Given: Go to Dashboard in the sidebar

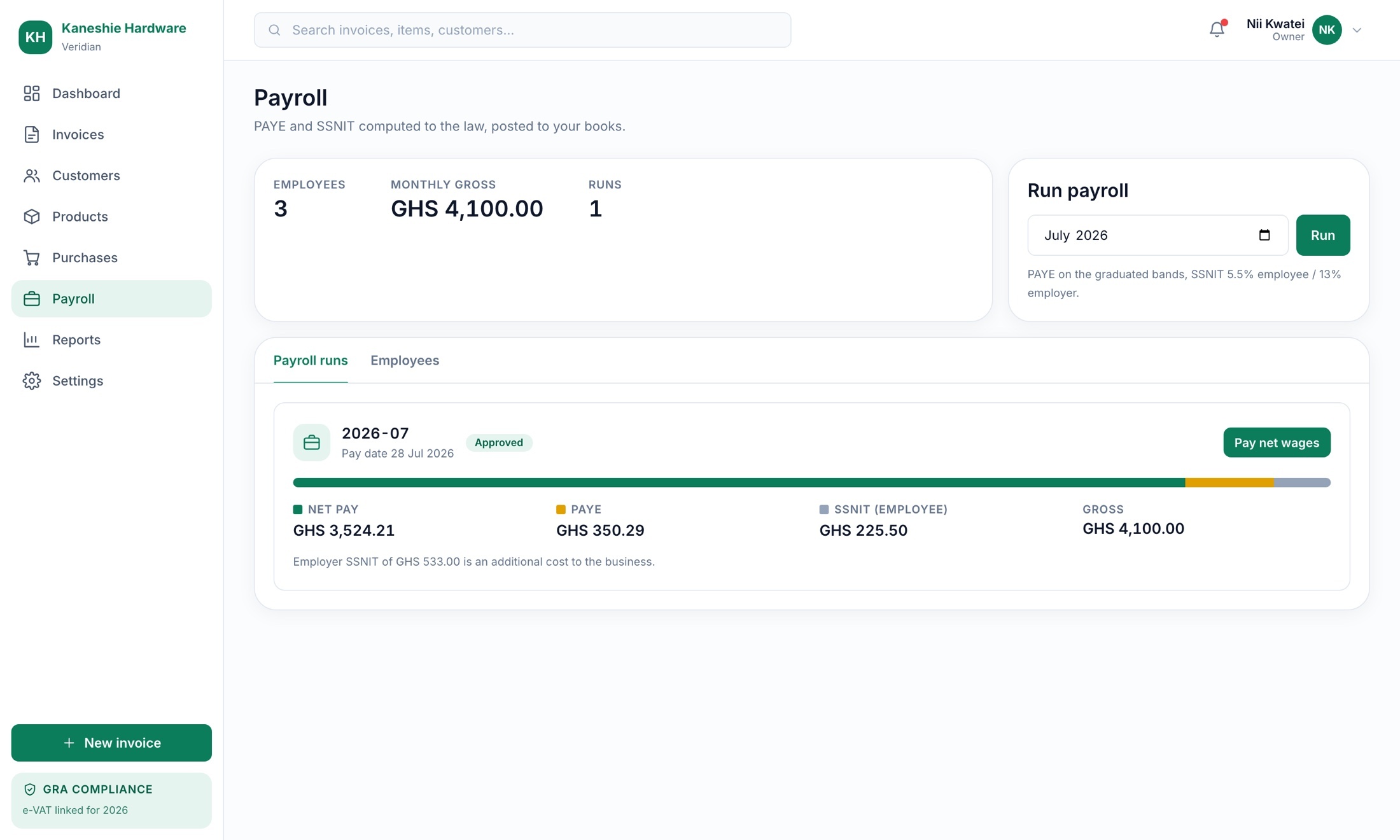Looking at the screenshot, I should point(111,94).
